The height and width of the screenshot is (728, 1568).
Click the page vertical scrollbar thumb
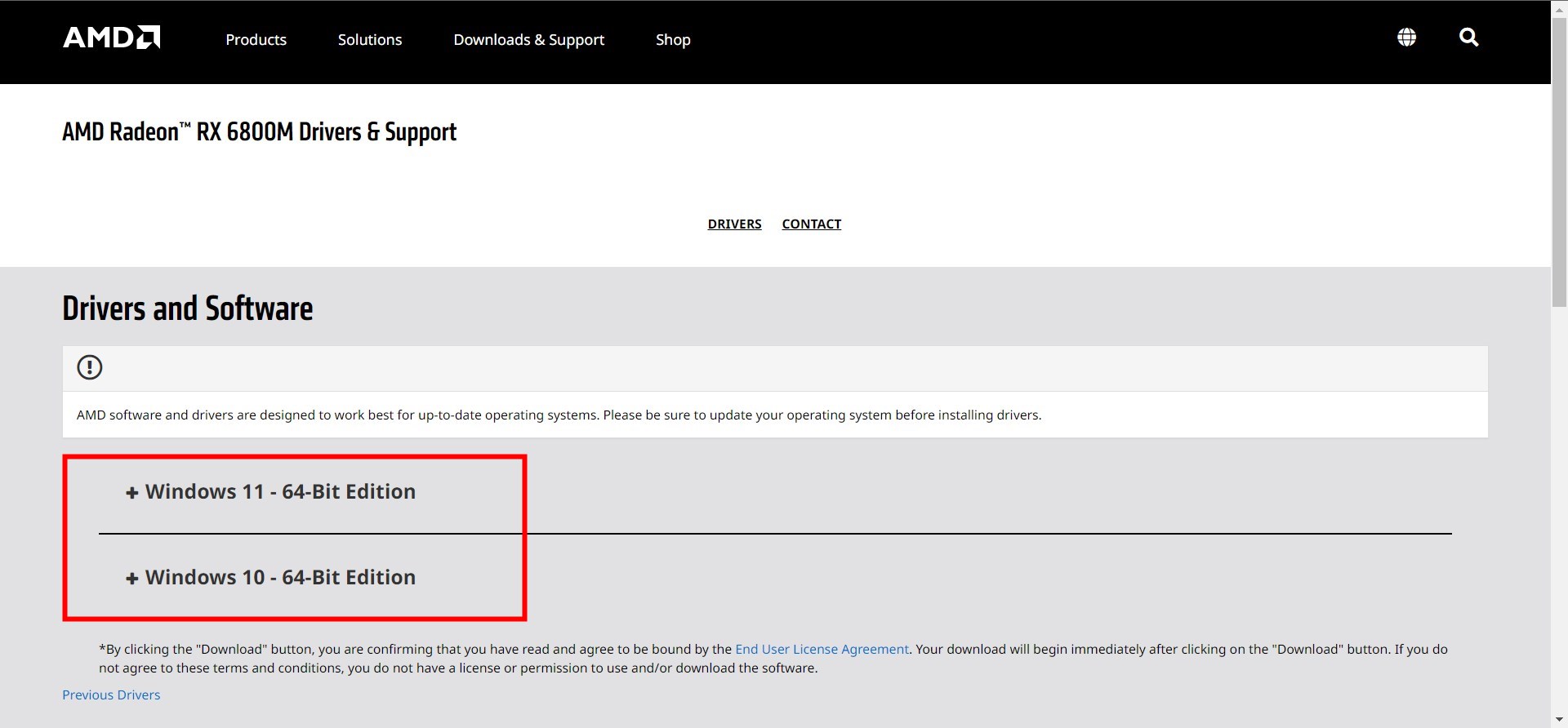pyautogui.click(x=1559, y=162)
